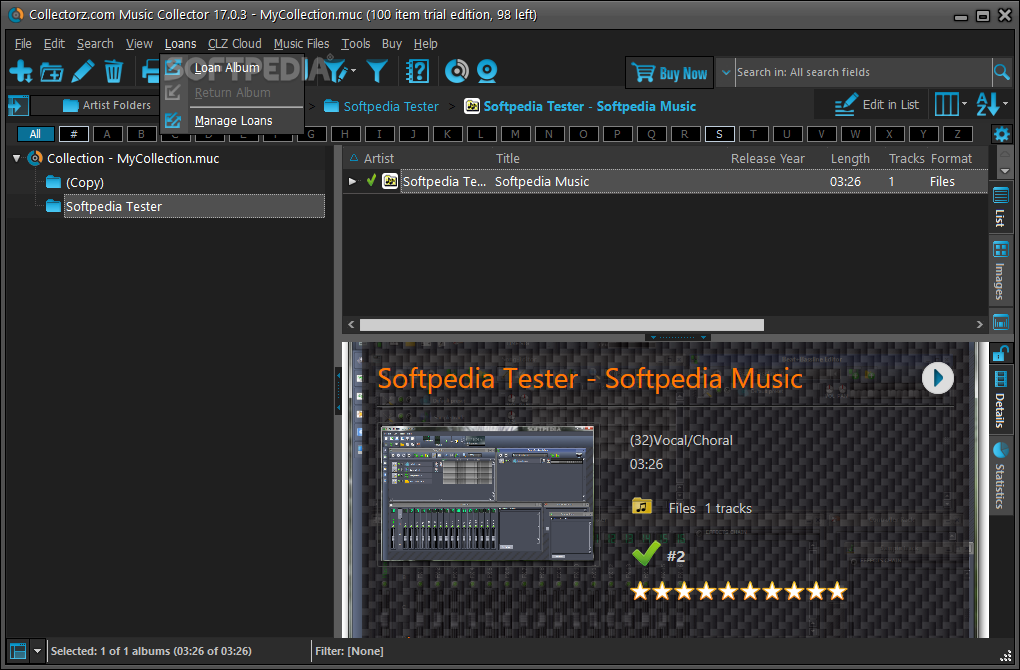Screen dimensions: 1020x670
Task: Open the Music Files menu
Action: [x=301, y=44]
